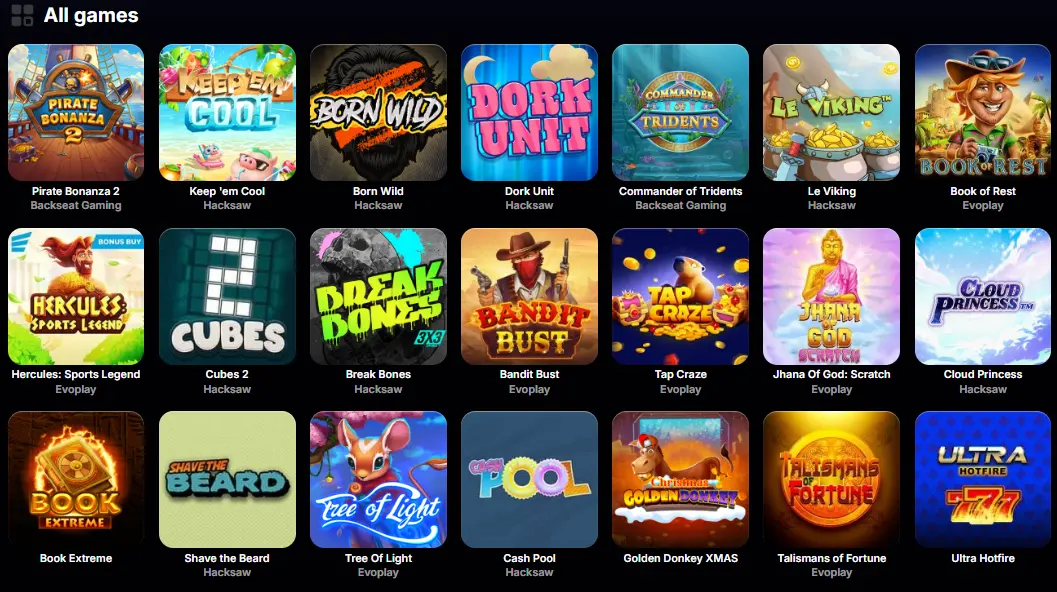Launch the Keep 'em Cool game

pos(227,113)
